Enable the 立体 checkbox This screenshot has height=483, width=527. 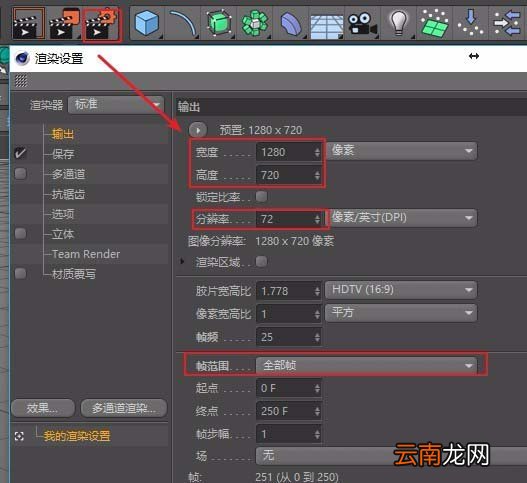pos(21,233)
